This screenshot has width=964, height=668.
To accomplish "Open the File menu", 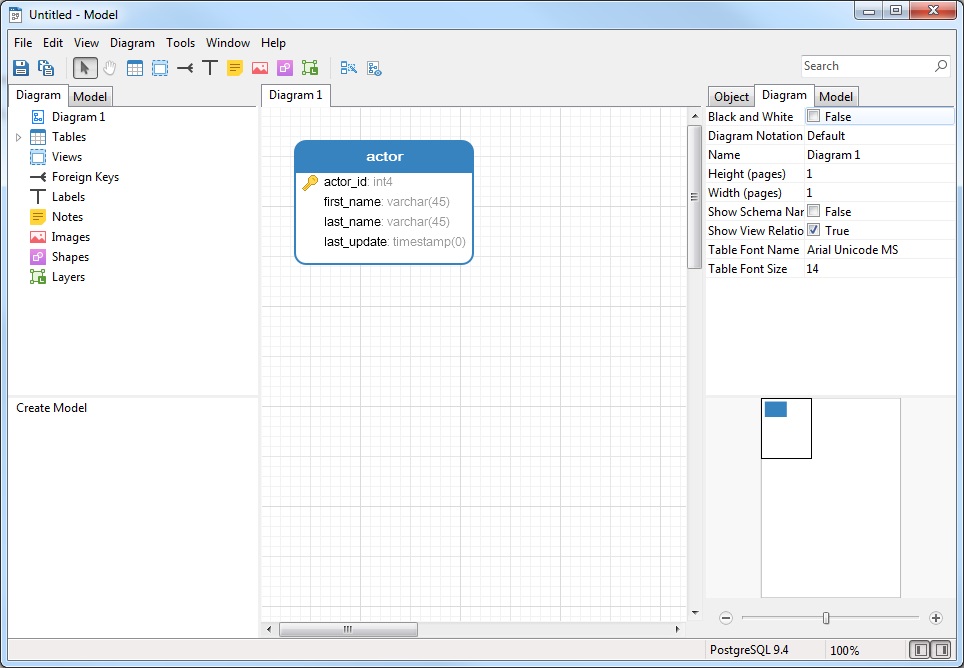I will 23,42.
